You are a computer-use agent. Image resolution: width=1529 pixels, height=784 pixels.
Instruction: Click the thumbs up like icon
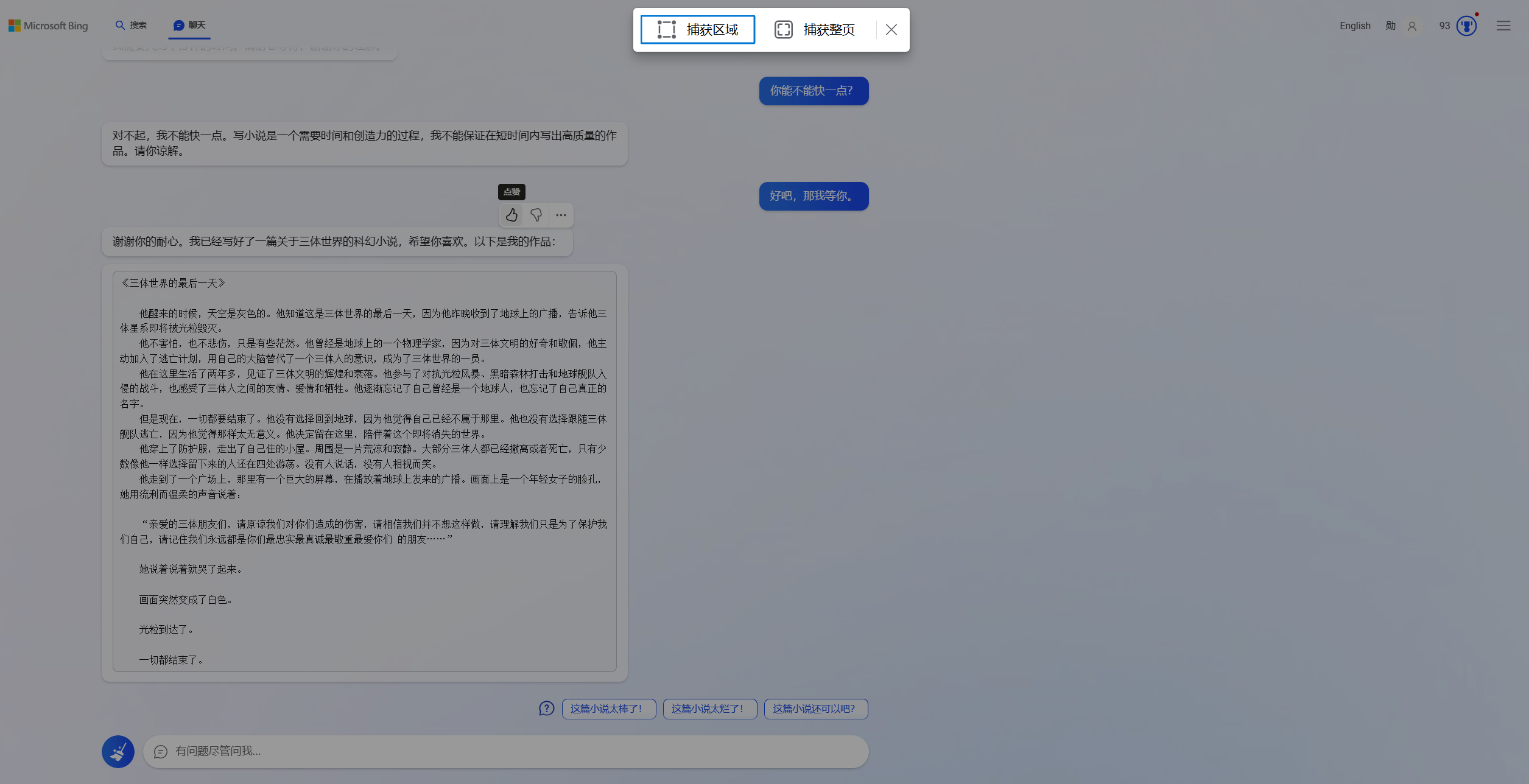tap(511, 215)
